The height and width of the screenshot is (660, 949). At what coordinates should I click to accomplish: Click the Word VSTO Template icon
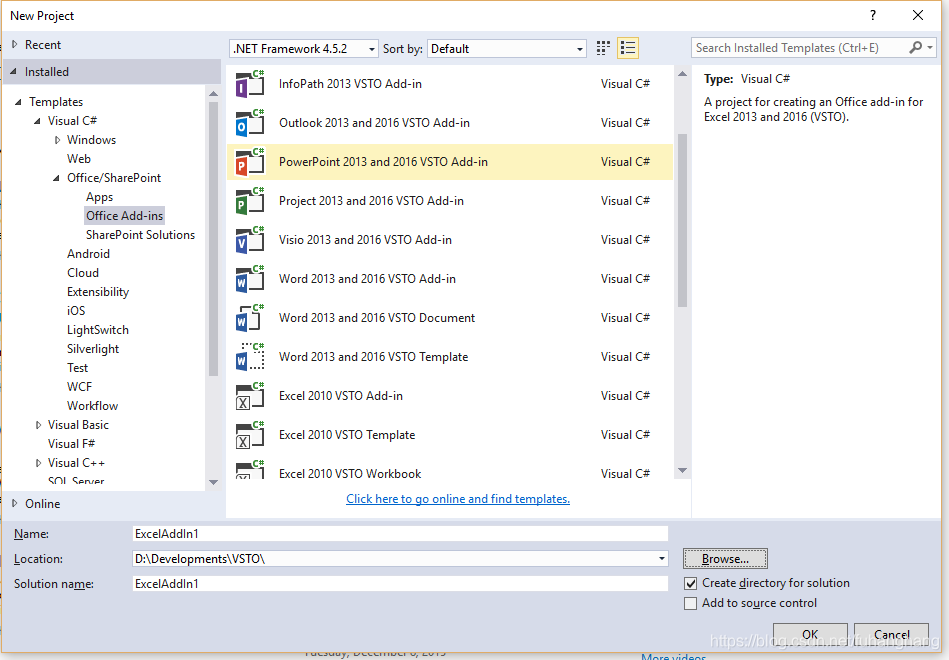(249, 357)
